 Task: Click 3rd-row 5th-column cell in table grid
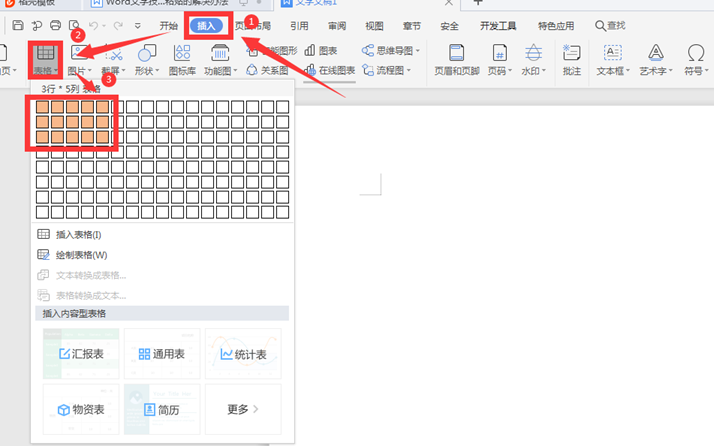[x=102, y=137]
